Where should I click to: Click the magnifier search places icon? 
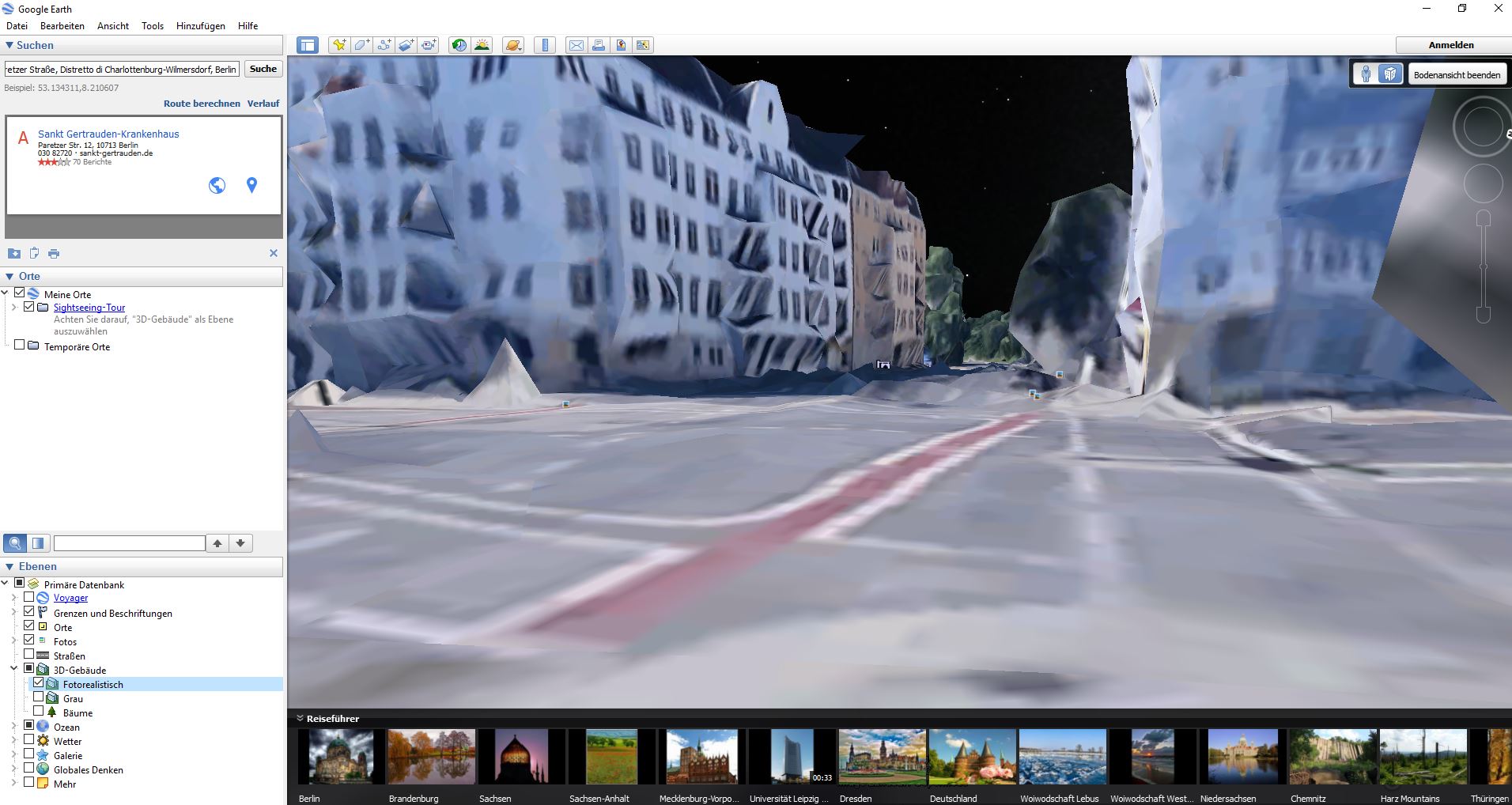point(14,543)
